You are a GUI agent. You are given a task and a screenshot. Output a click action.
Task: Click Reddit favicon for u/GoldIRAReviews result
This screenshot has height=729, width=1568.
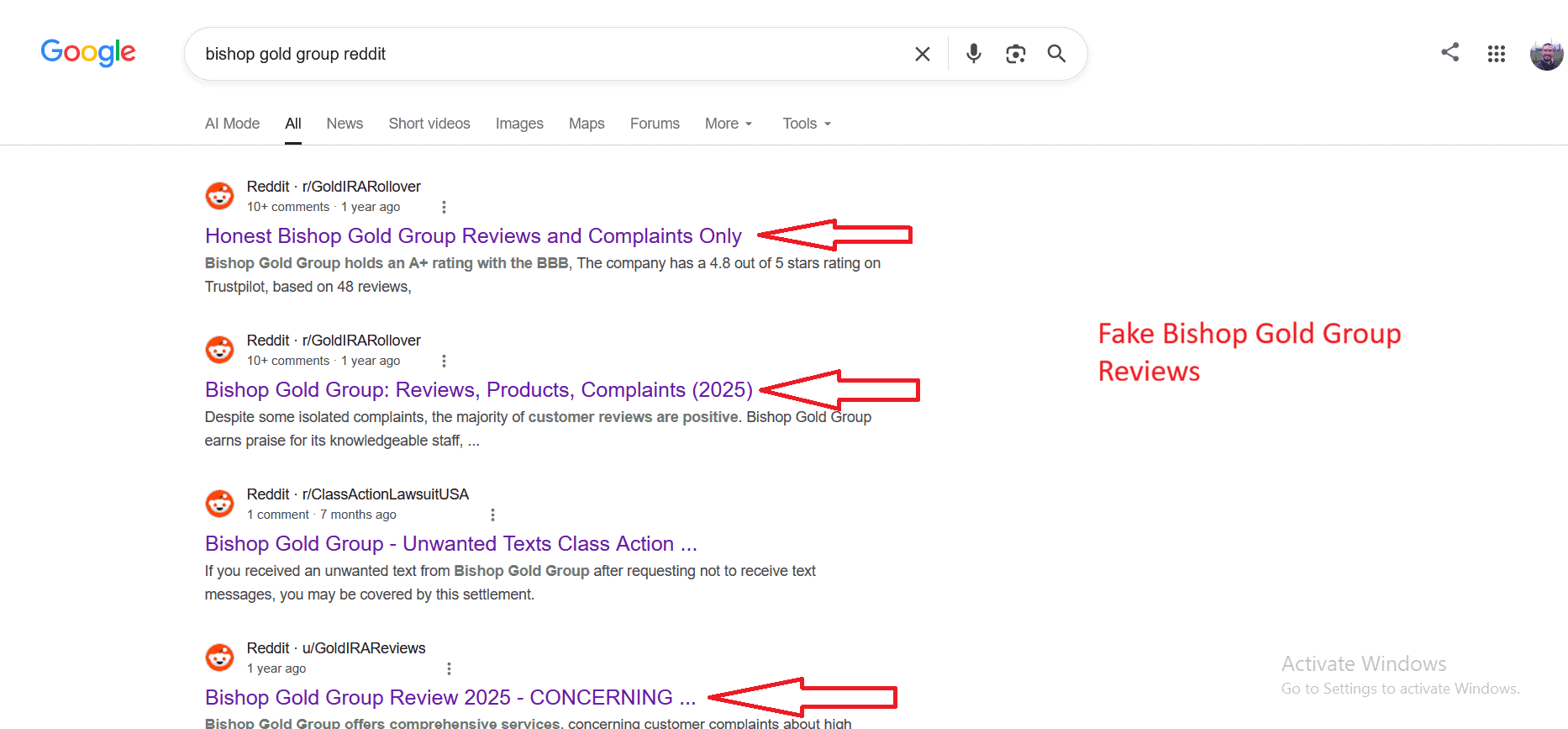point(220,658)
